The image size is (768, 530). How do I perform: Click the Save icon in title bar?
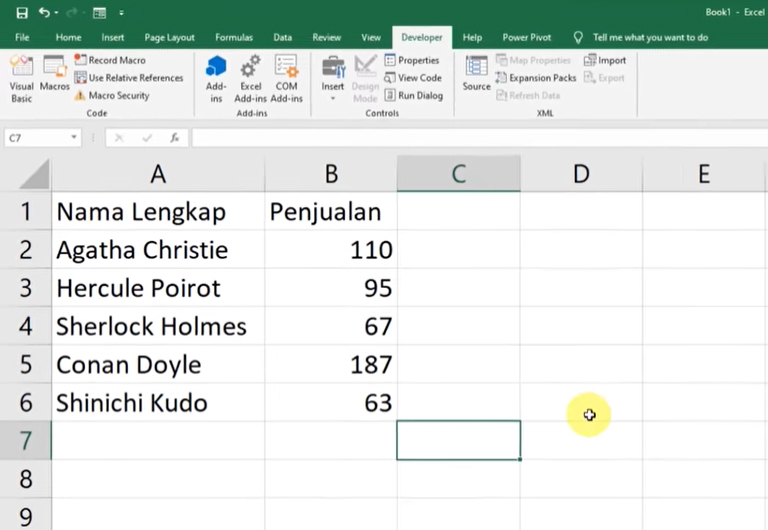pos(22,13)
